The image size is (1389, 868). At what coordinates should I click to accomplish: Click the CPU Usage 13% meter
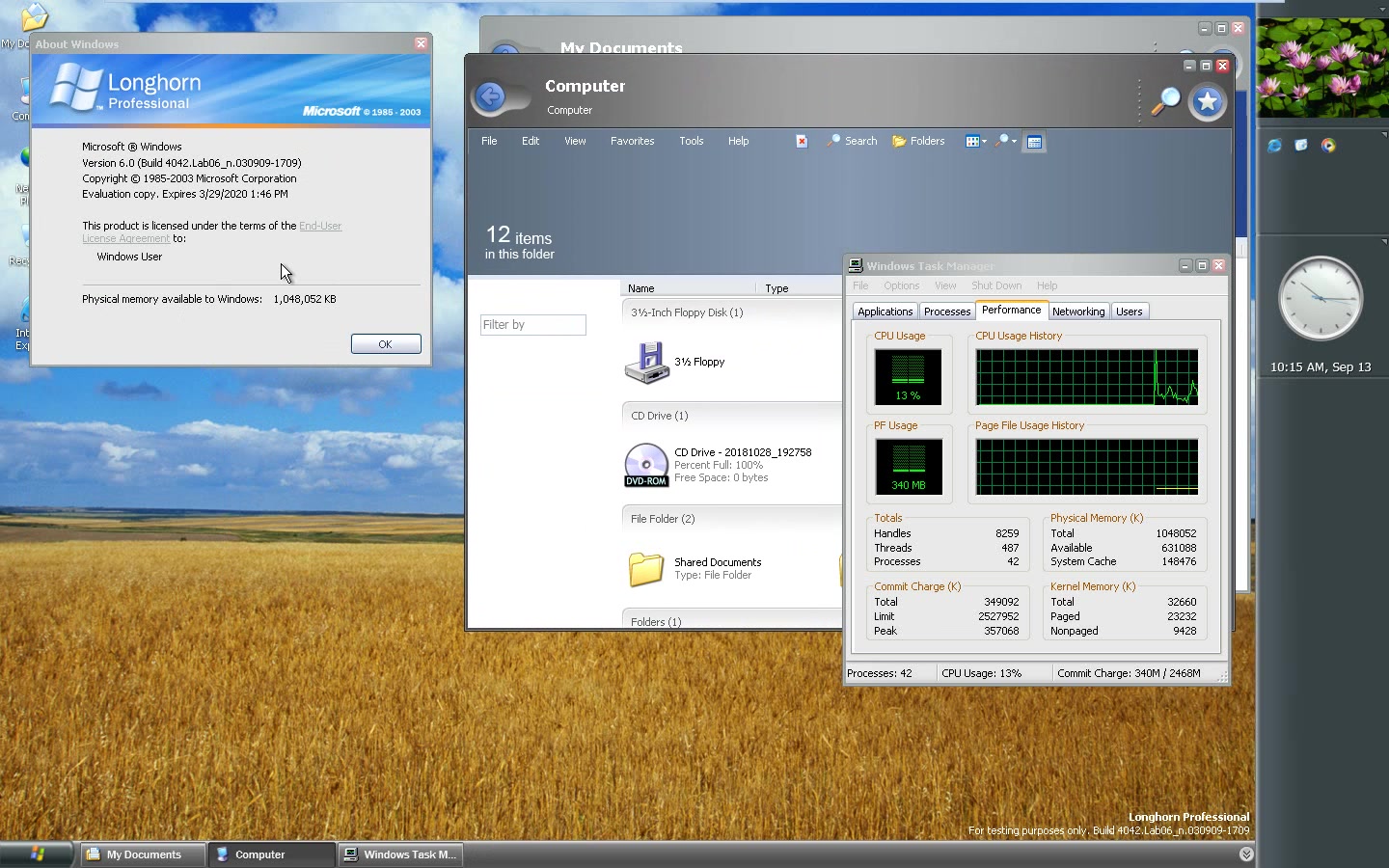tap(908, 377)
